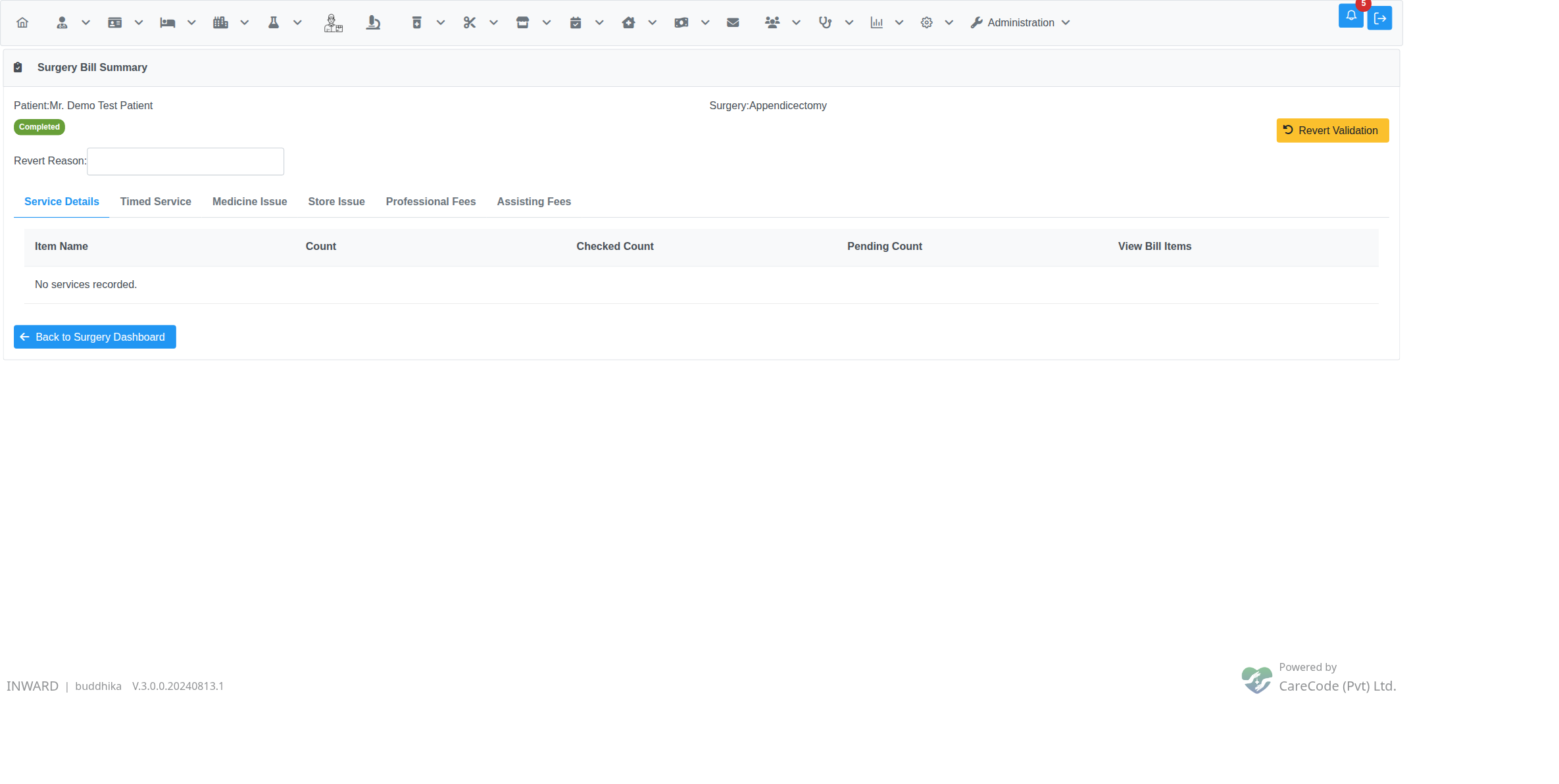Go to the home page icon
This screenshot has height=784, width=1559.
[x=22, y=22]
